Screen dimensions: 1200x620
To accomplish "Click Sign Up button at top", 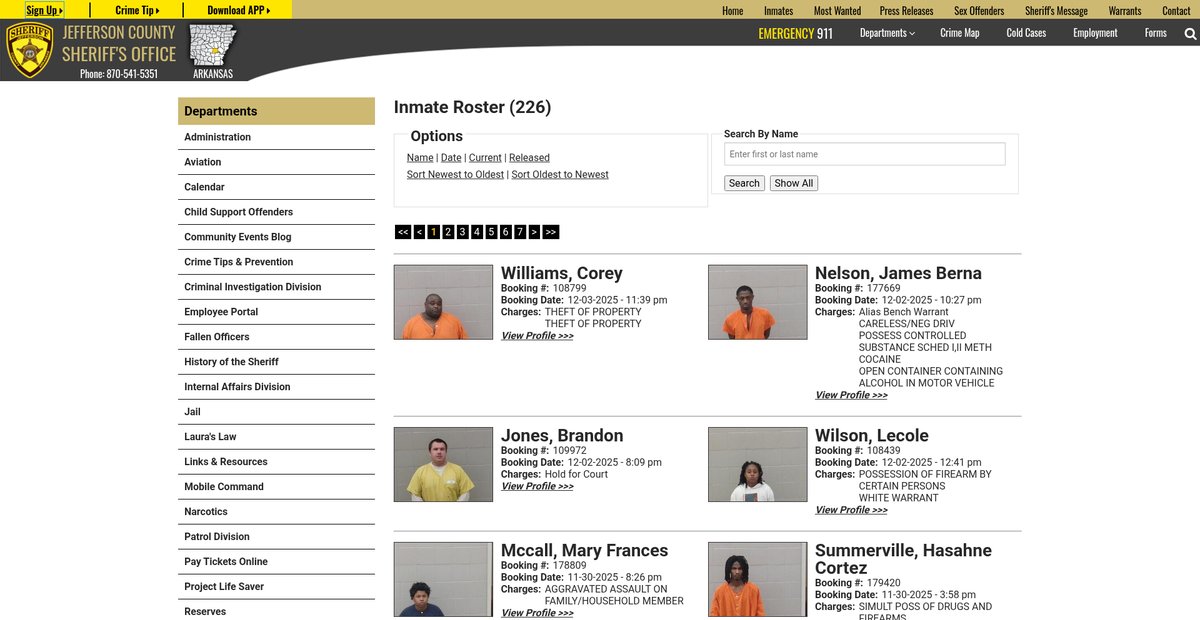I will pyautogui.click(x=44, y=10).
